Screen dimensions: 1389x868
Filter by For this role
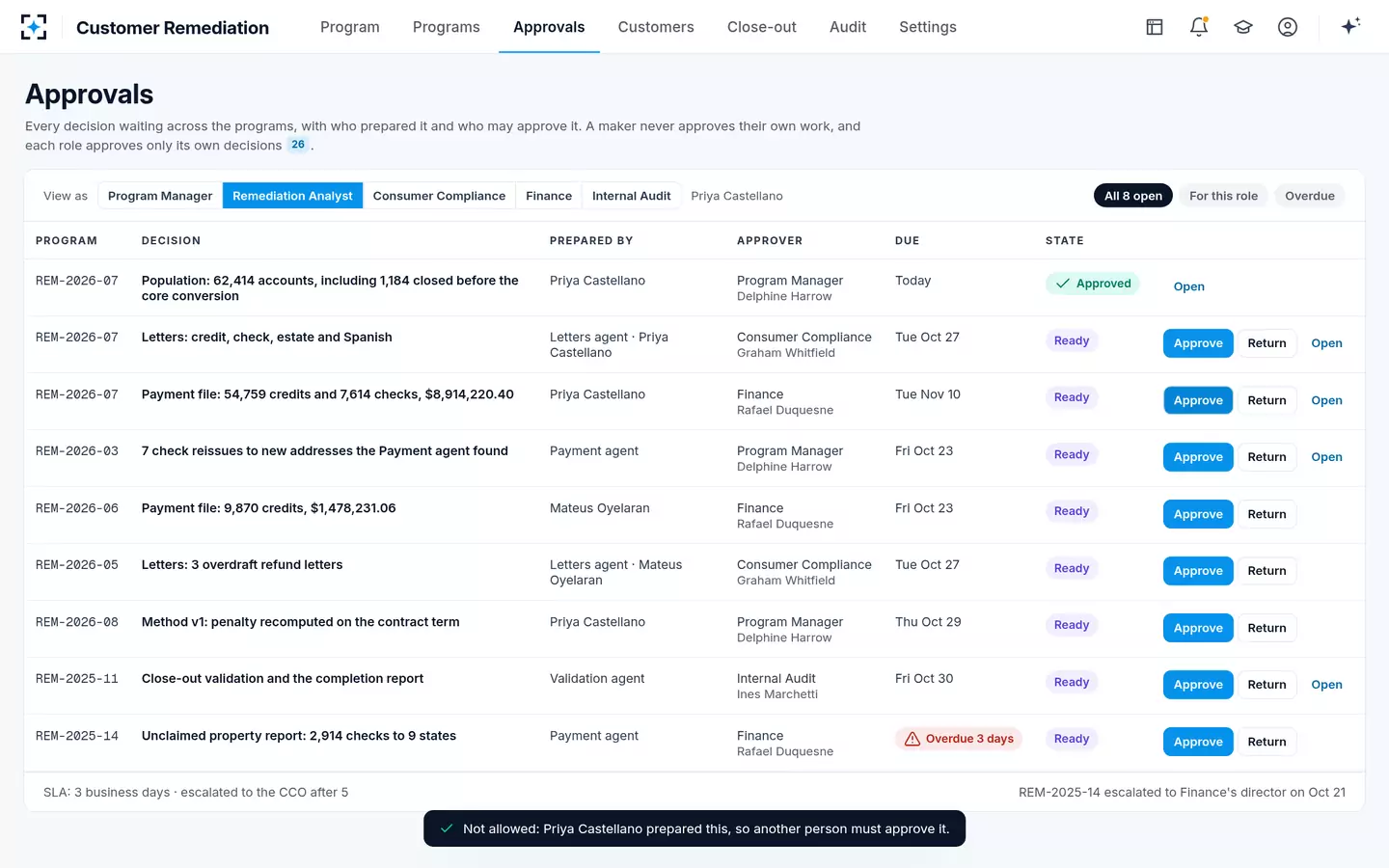pyautogui.click(x=1223, y=196)
